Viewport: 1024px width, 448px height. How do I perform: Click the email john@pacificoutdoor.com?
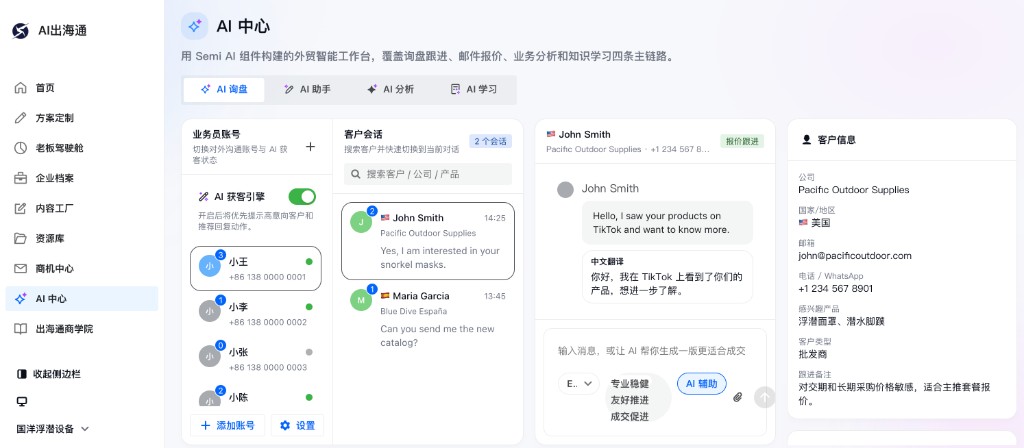pos(854,255)
